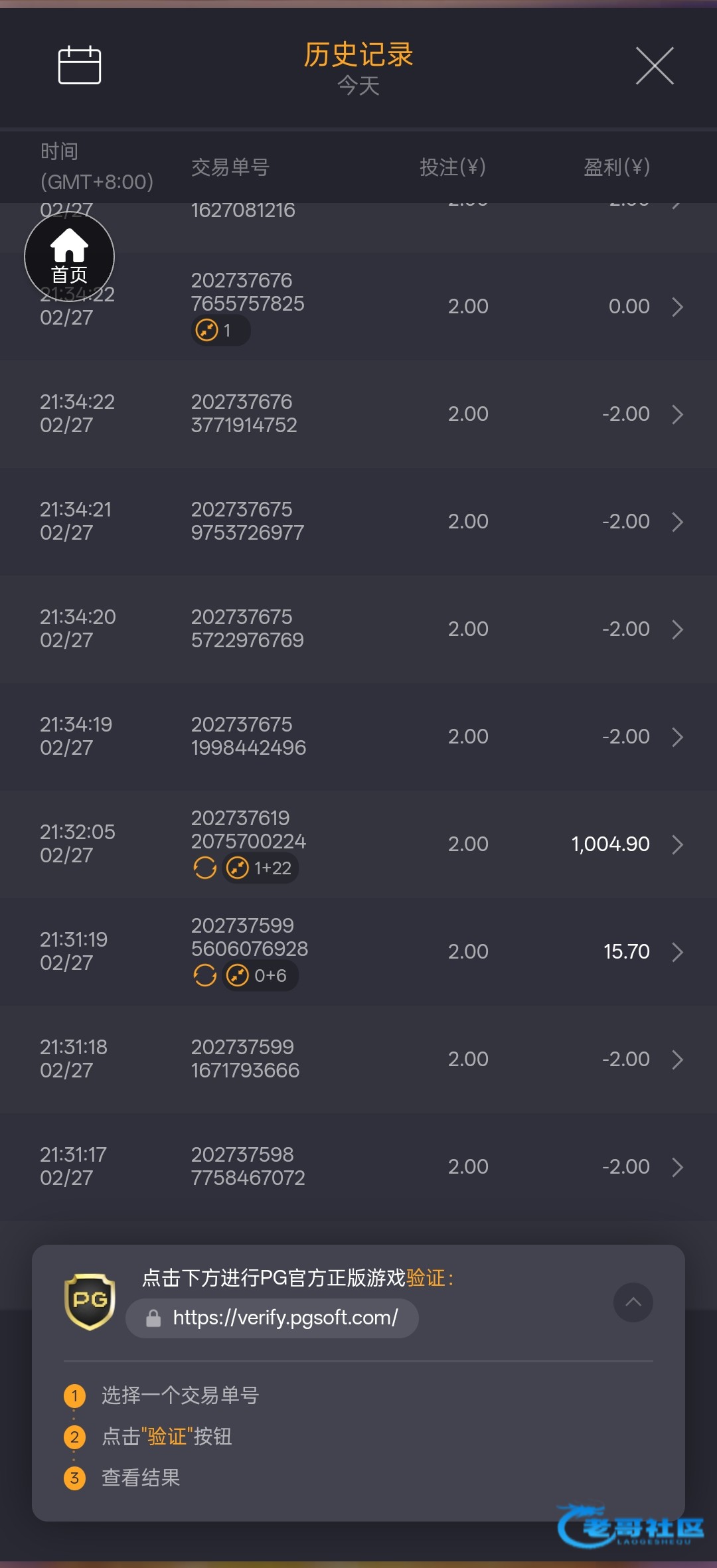Click the 1+22 bonus feature badge
The image size is (717, 1568).
pyautogui.click(x=260, y=868)
